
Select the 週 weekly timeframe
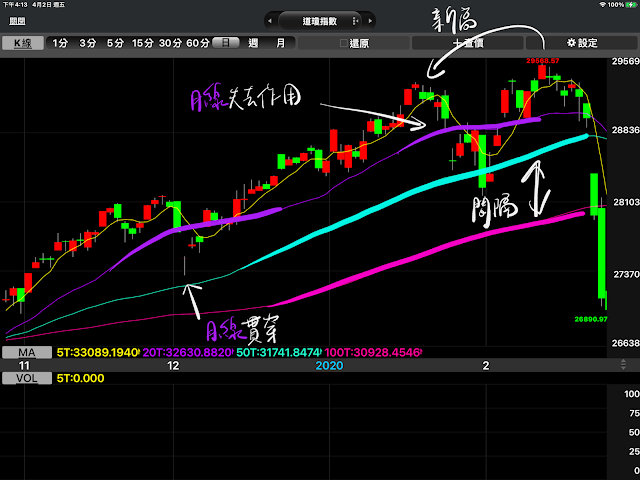pos(253,43)
